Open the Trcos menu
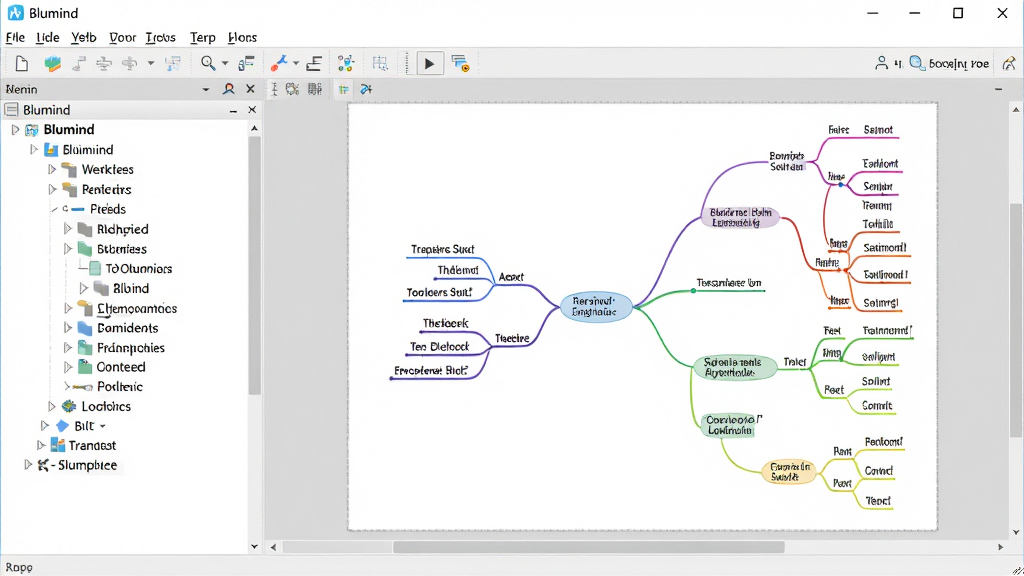The width and height of the screenshot is (1024, 576). [x=161, y=37]
